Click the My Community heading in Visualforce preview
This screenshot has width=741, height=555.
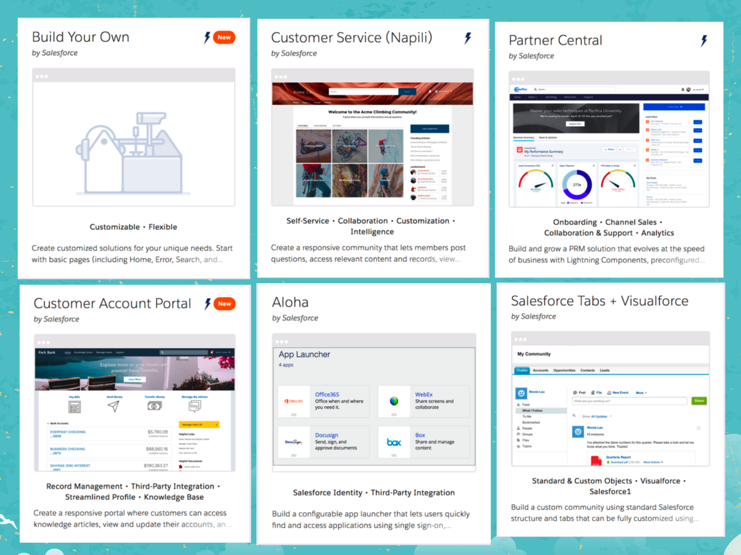click(x=534, y=354)
